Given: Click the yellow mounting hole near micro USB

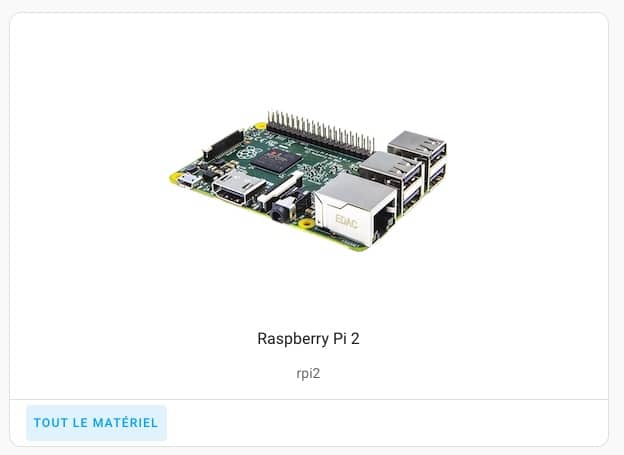Looking at the screenshot, I should tap(175, 176).
